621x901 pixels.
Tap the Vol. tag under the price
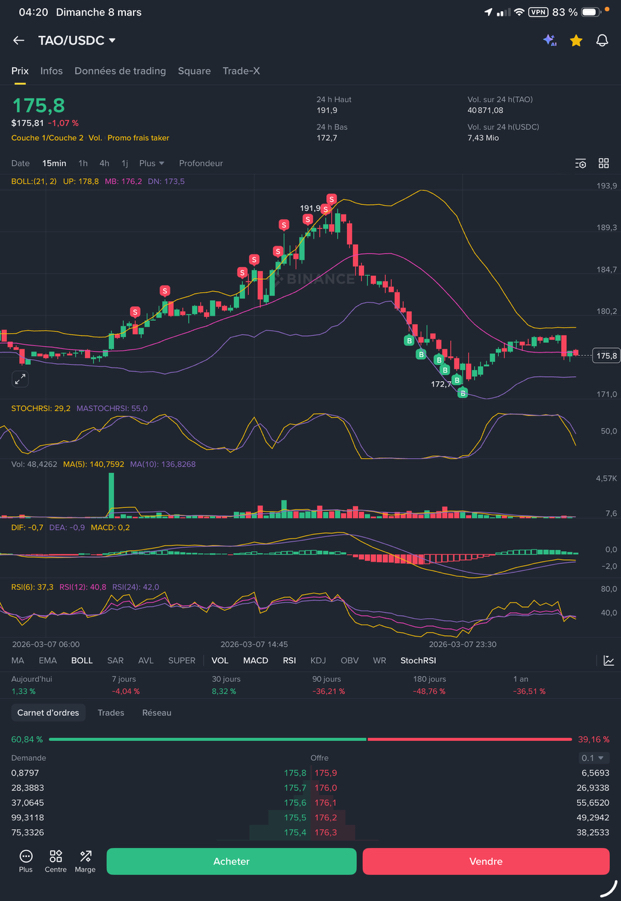click(x=95, y=138)
